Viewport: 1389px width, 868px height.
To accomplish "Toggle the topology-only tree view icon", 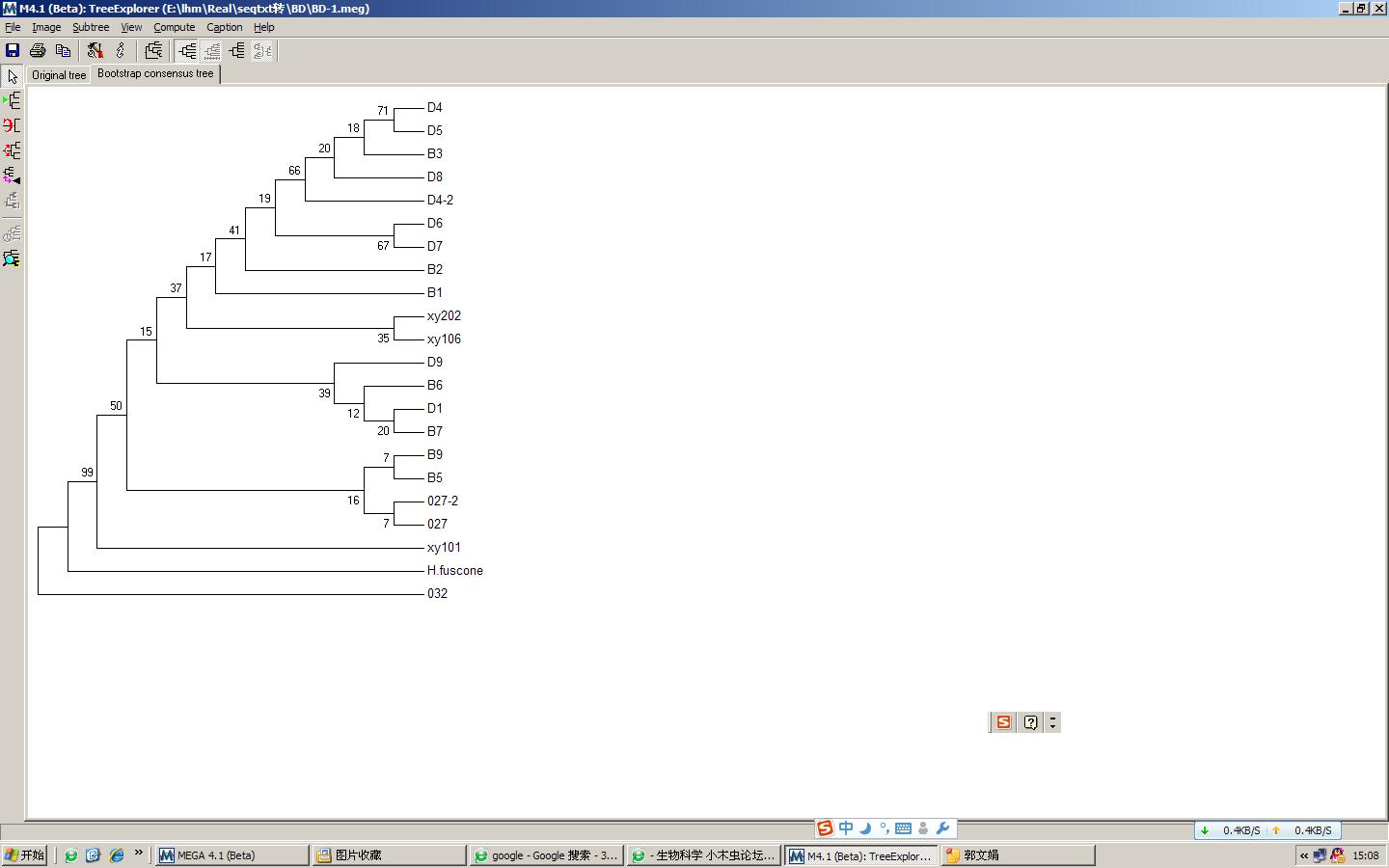I will (187, 50).
